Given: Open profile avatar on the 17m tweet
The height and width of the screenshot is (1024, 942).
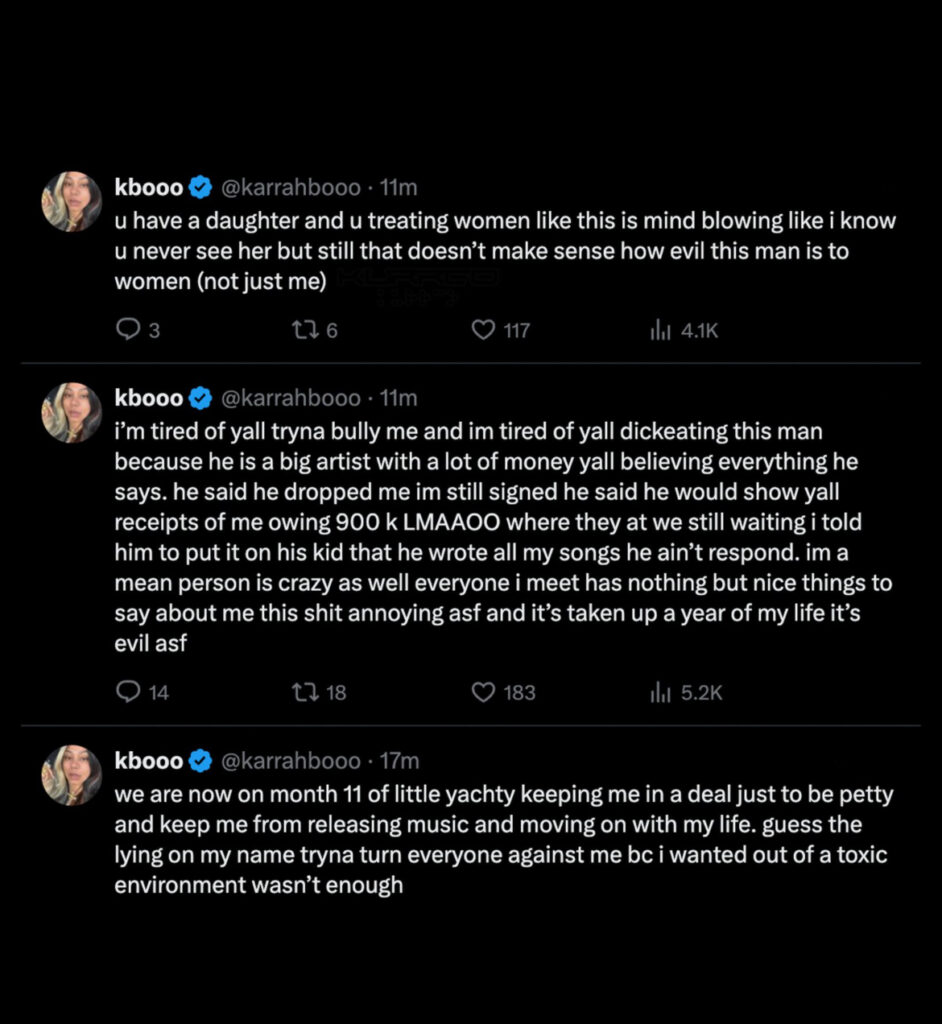Looking at the screenshot, I should tap(71, 775).
